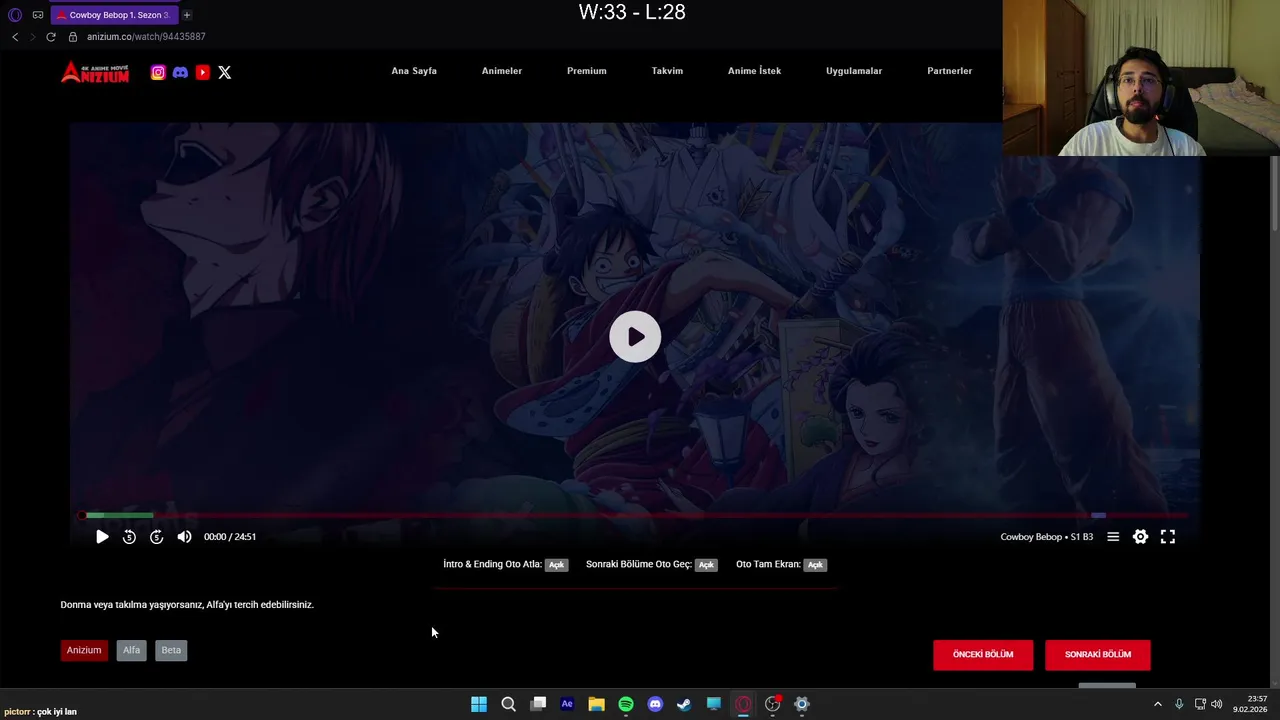
Task: Click the Donma veya takılma notice text
Action: click(187, 605)
